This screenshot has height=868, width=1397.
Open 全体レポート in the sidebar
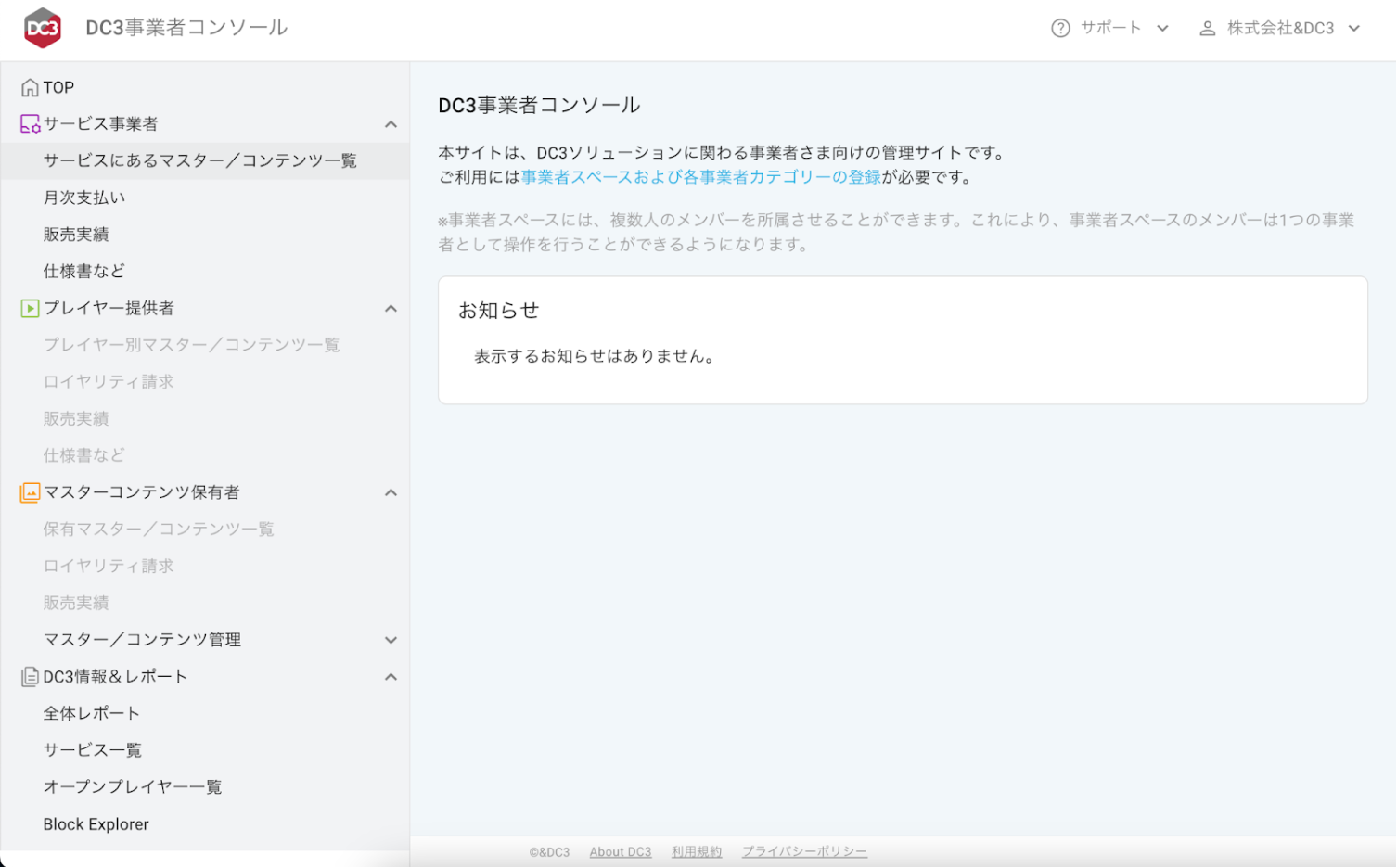(92, 713)
